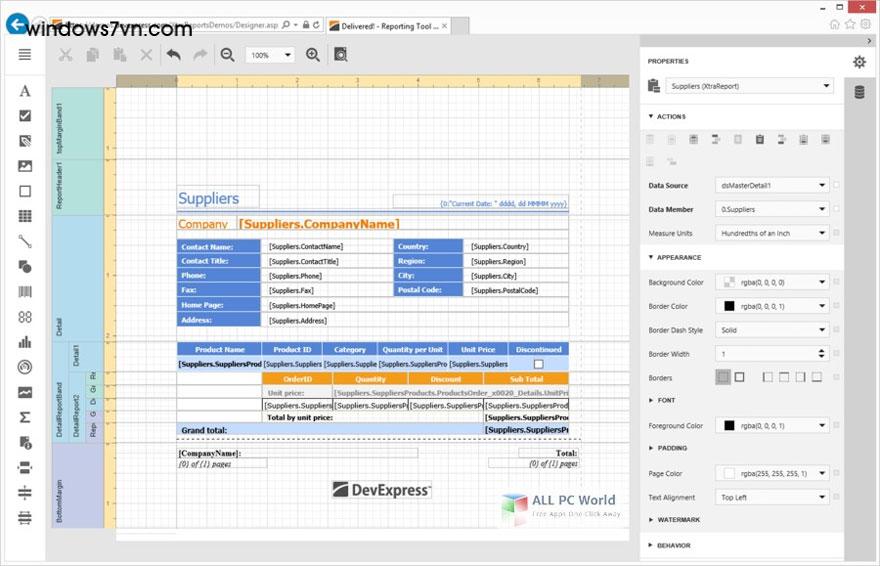Select the Label text tool
The width and height of the screenshot is (880, 566).
point(25,91)
